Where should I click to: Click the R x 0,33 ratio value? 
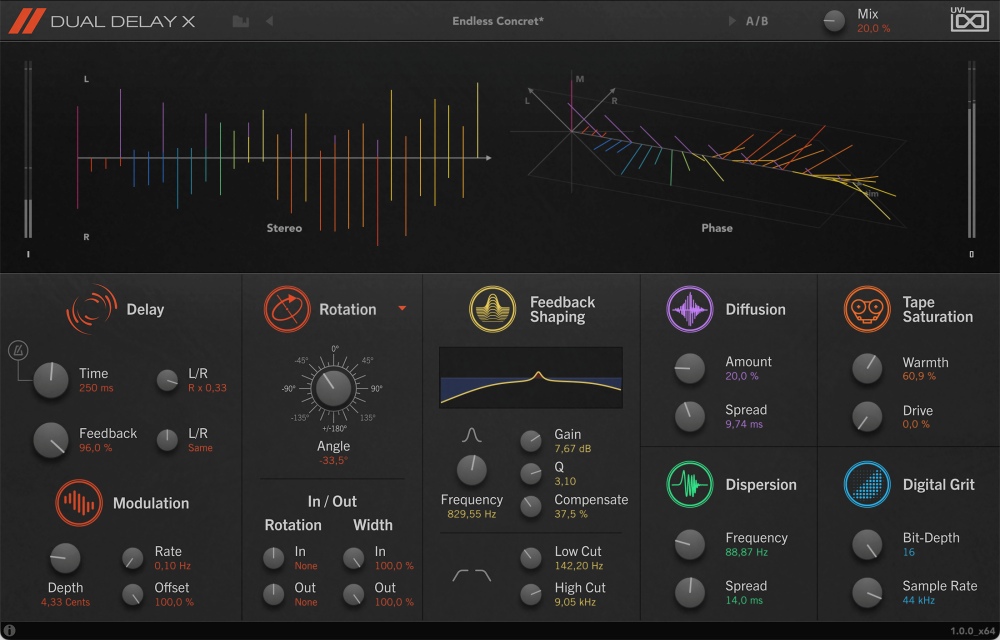click(x=207, y=388)
